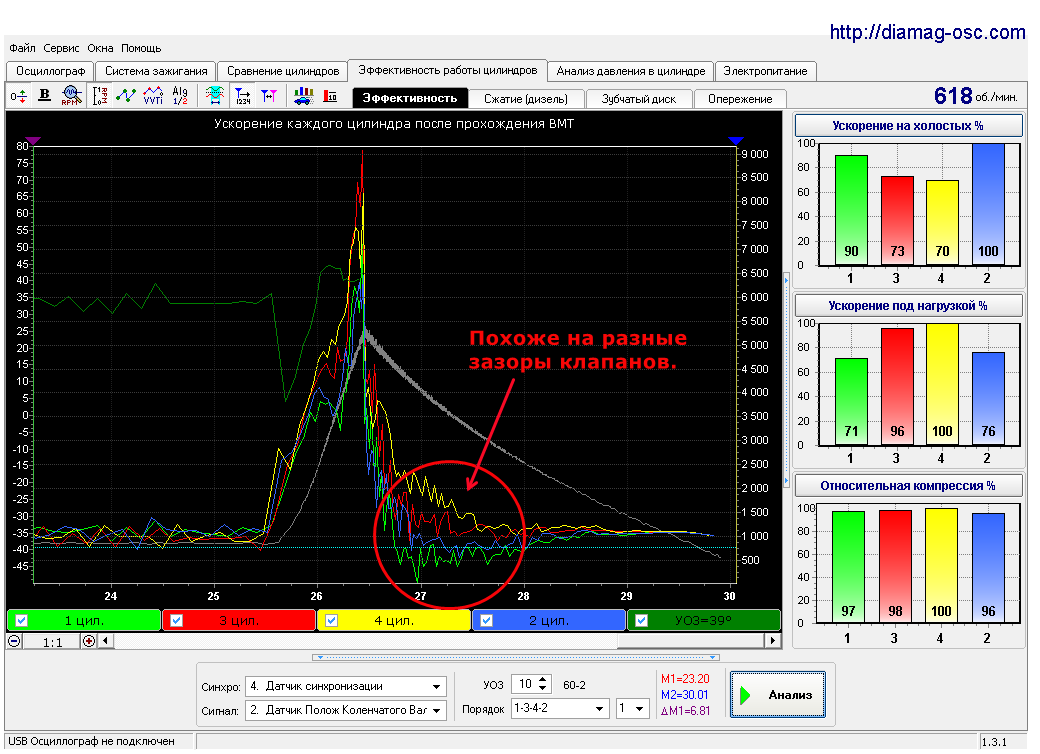Click the zoom in plus icon
The width and height of the screenshot is (1040, 754).
coord(88,641)
